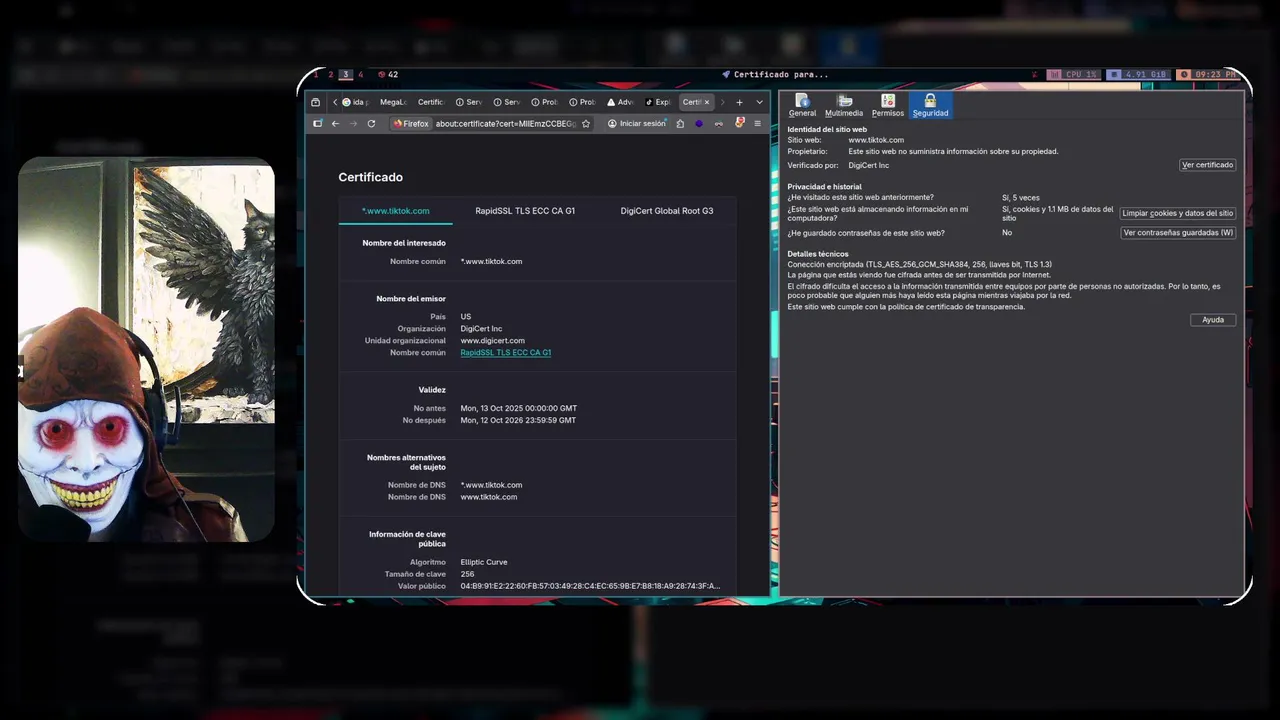Click the Elliptic Curve algorithm value
The width and height of the screenshot is (1280, 720).
point(484,562)
